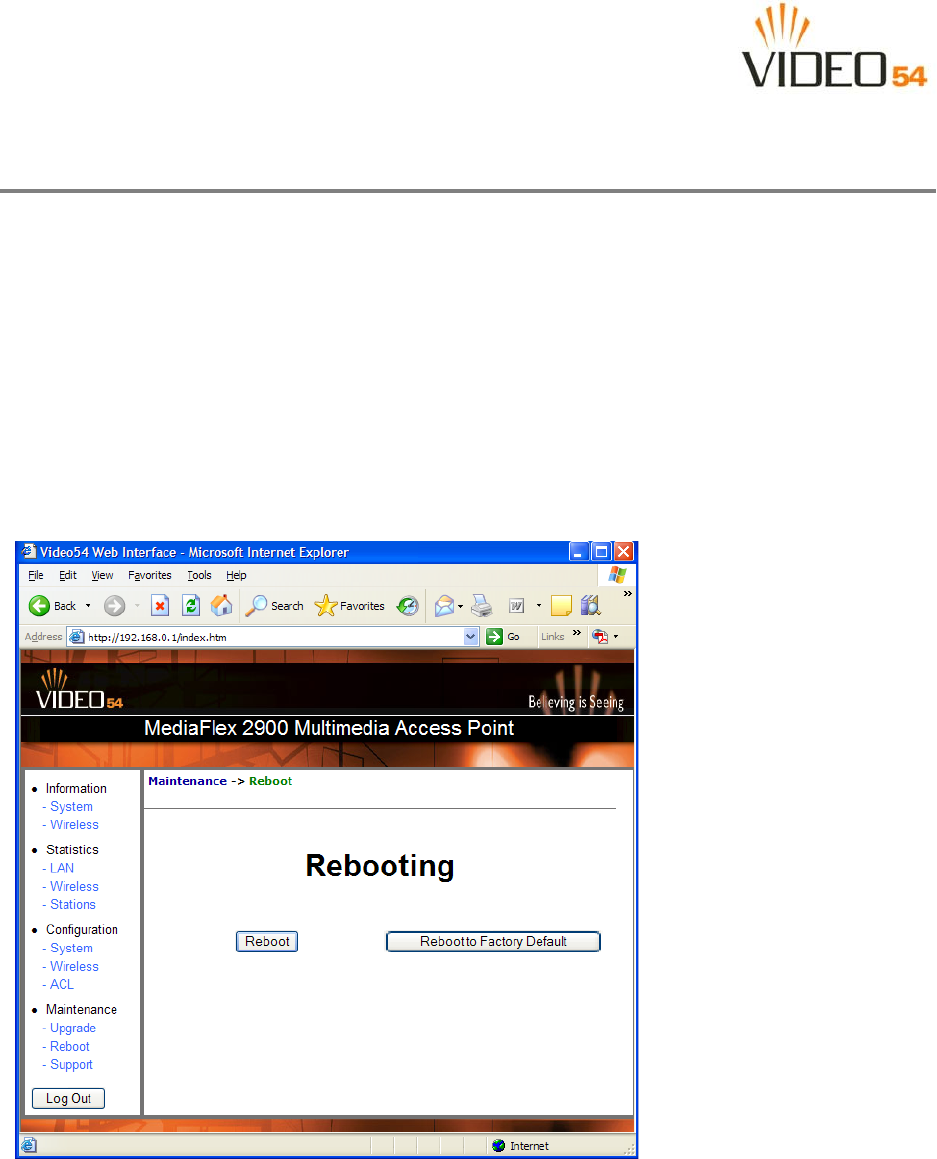Open Support maintenance link

(71, 1064)
